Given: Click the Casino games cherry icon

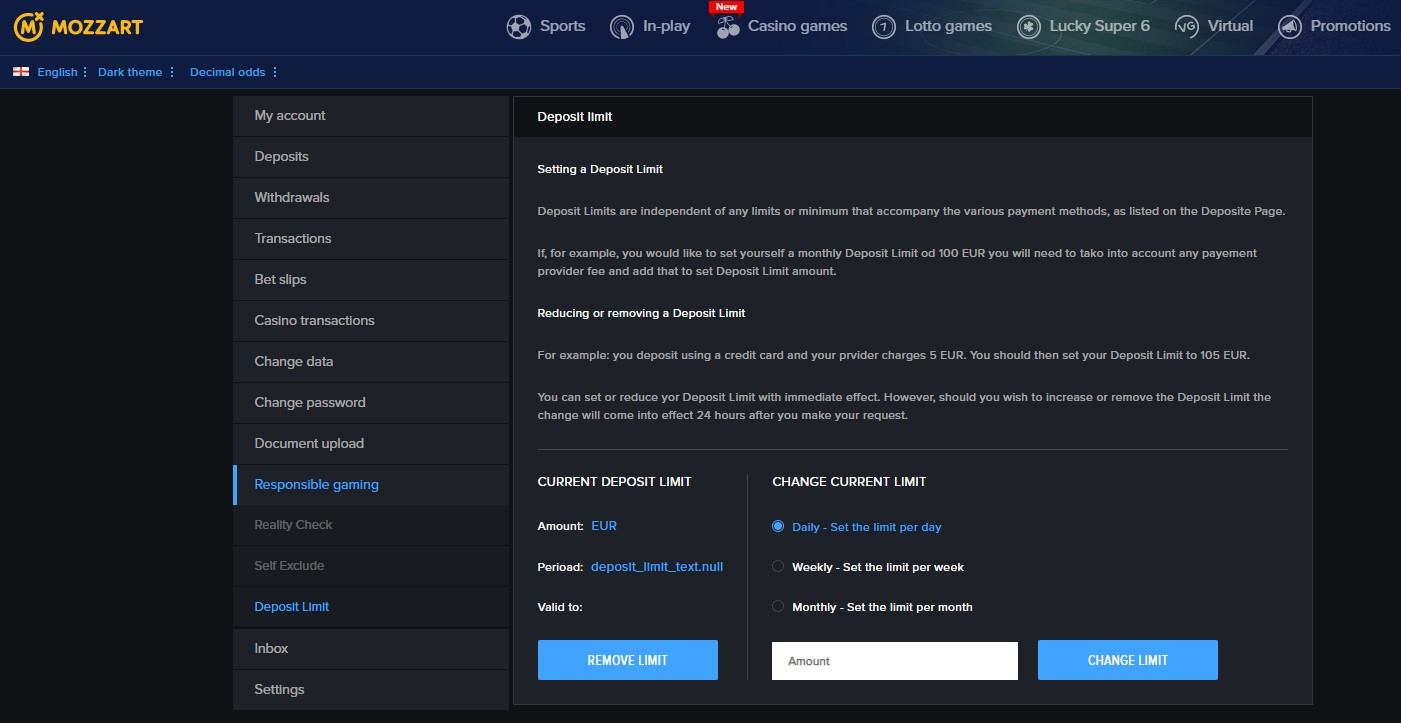Looking at the screenshot, I should coord(728,28).
